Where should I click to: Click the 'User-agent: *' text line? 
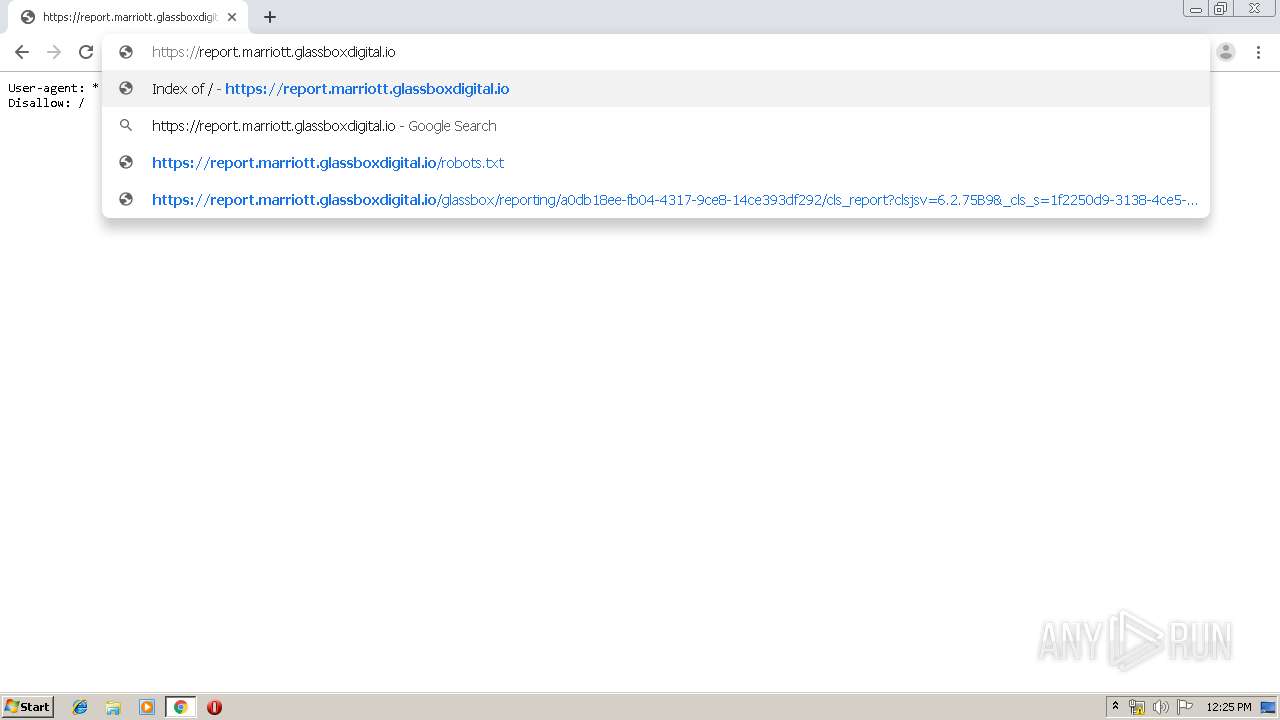(53, 88)
